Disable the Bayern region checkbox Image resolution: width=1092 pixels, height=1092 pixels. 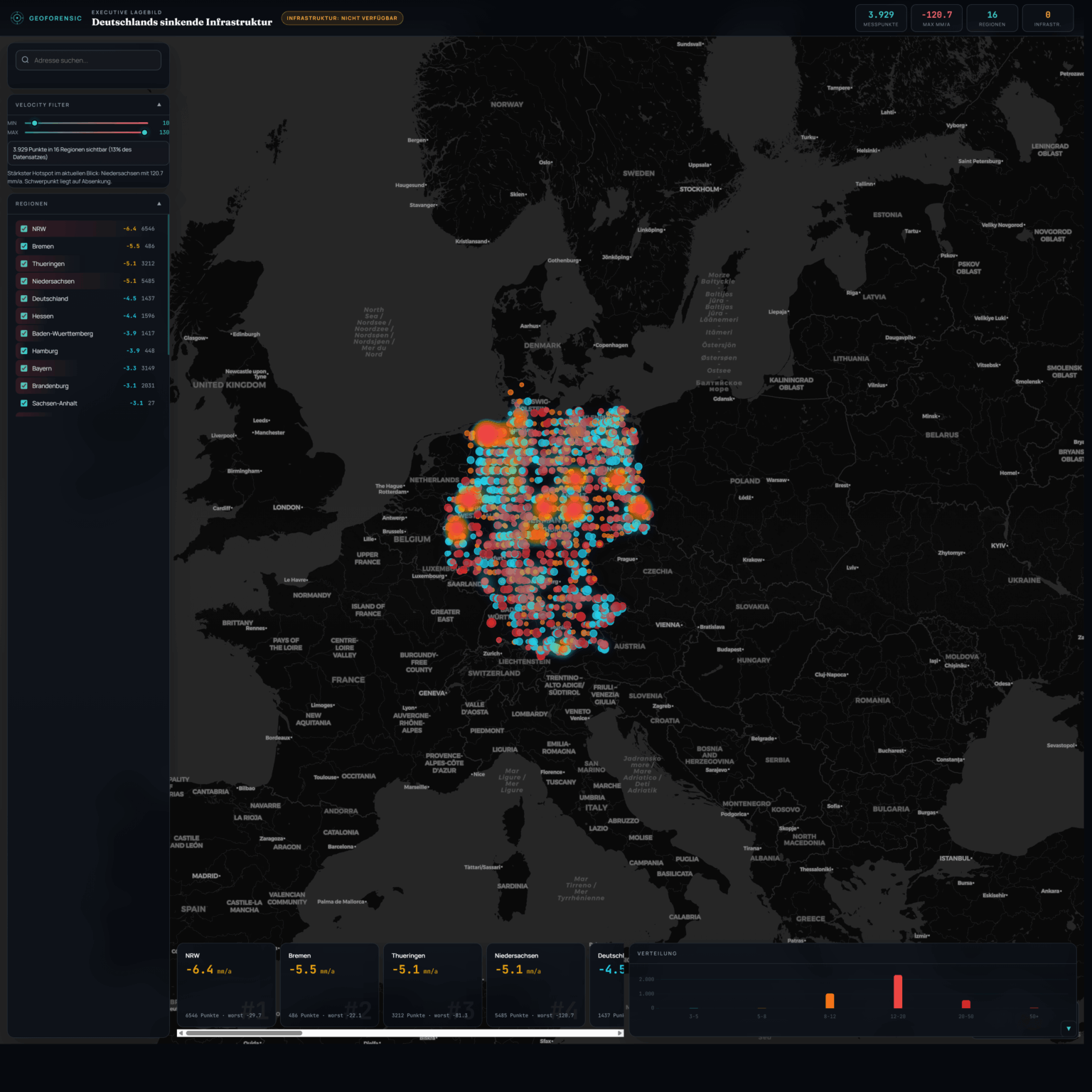pos(23,368)
